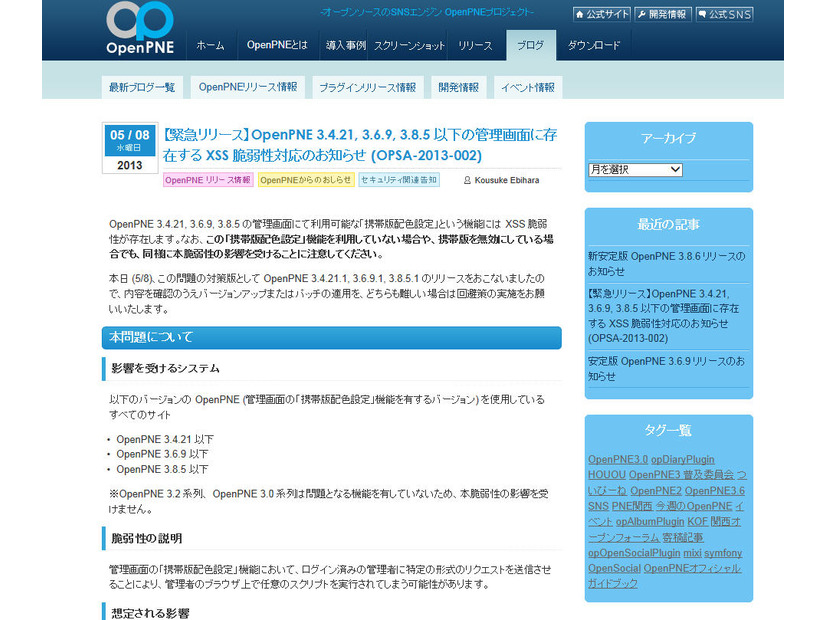Open the スクリーンショット menu item
This screenshot has height=620, width=826.
coord(409,46)
